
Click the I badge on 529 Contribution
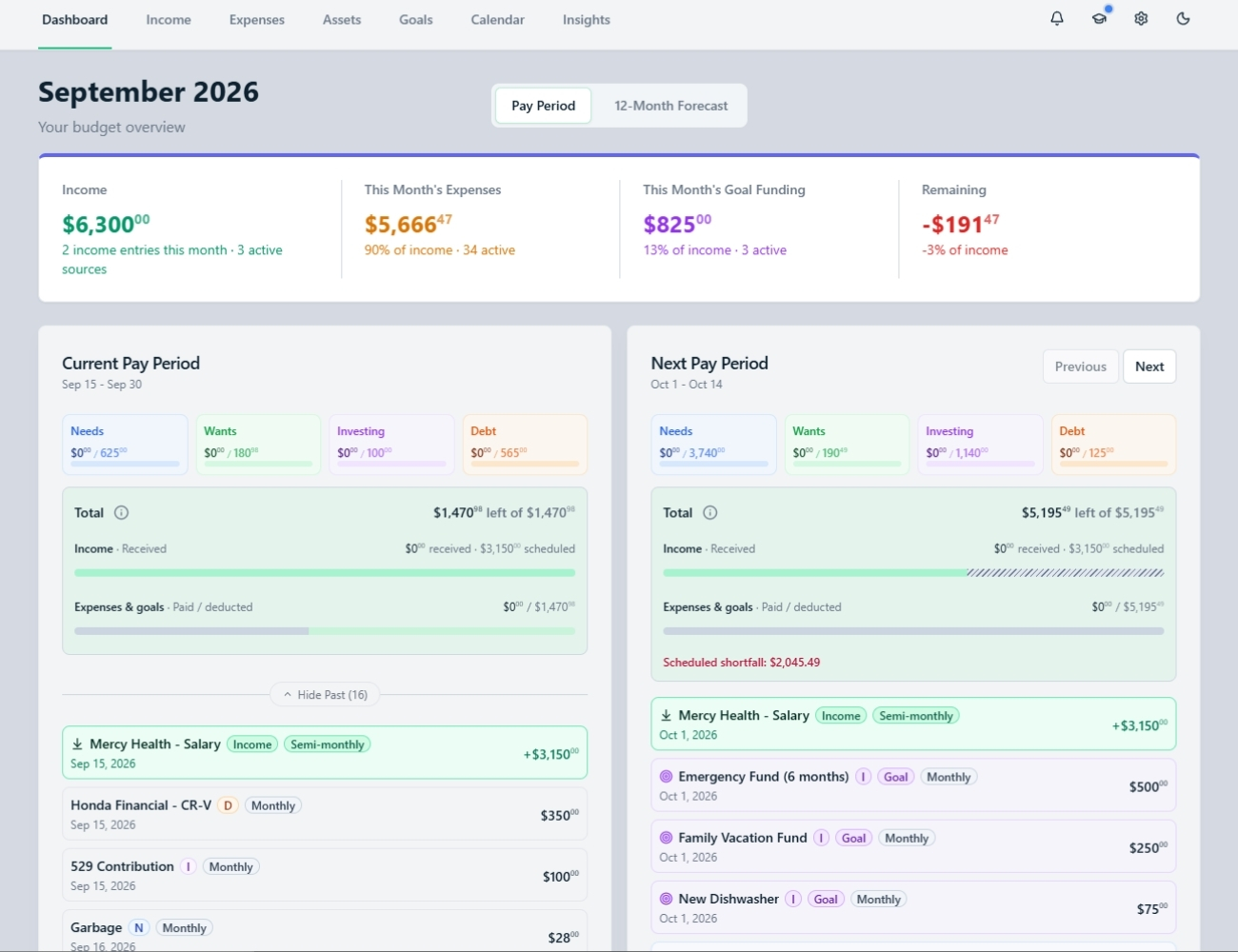coord(189,866)
